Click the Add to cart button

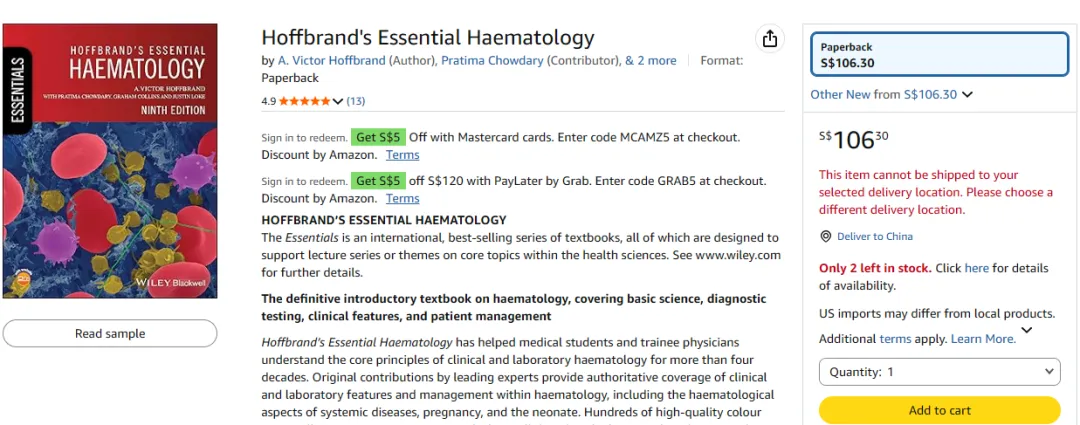tap(939, 410)
